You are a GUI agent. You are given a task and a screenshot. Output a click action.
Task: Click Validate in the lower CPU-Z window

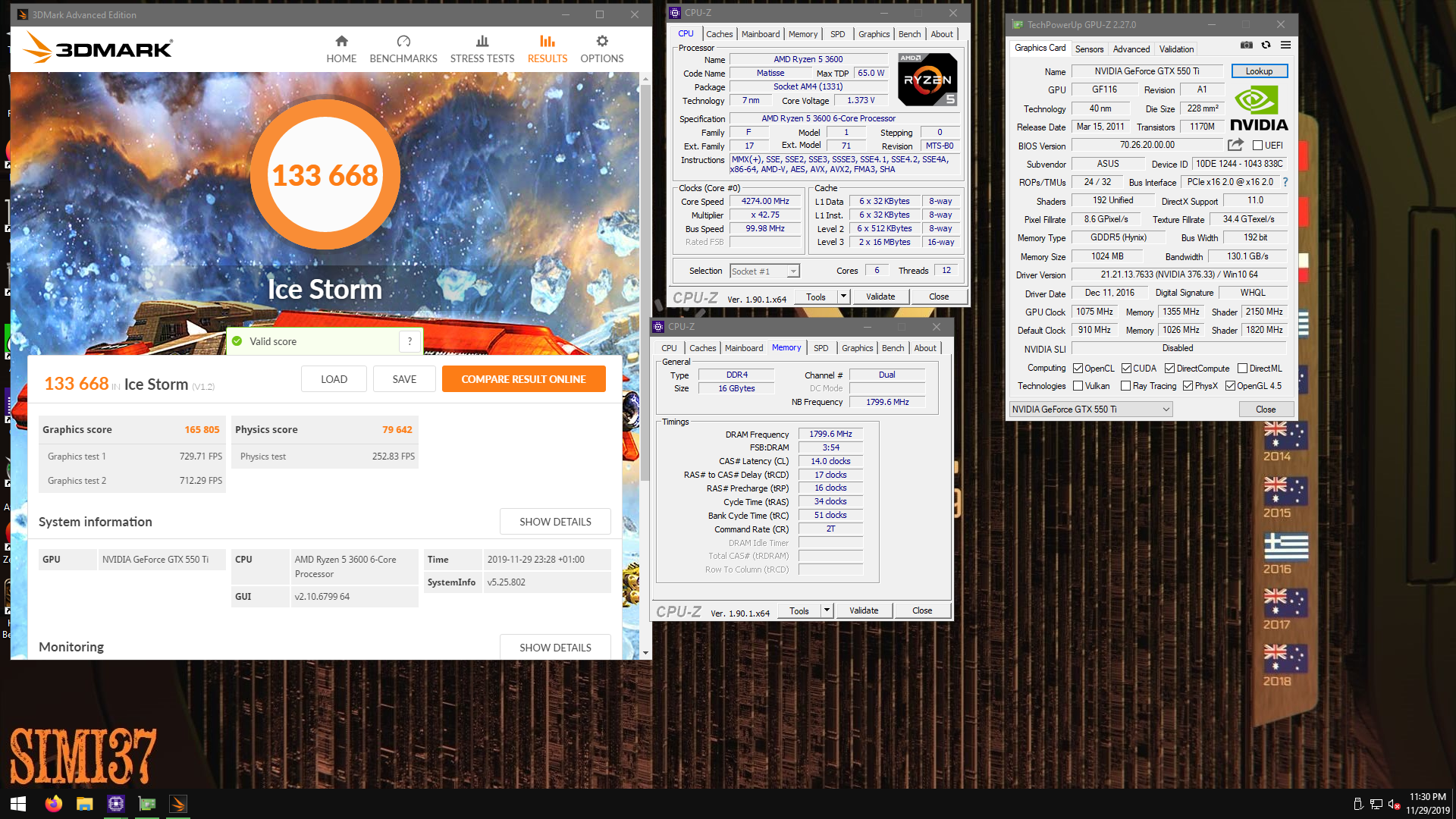pos(864,610)
